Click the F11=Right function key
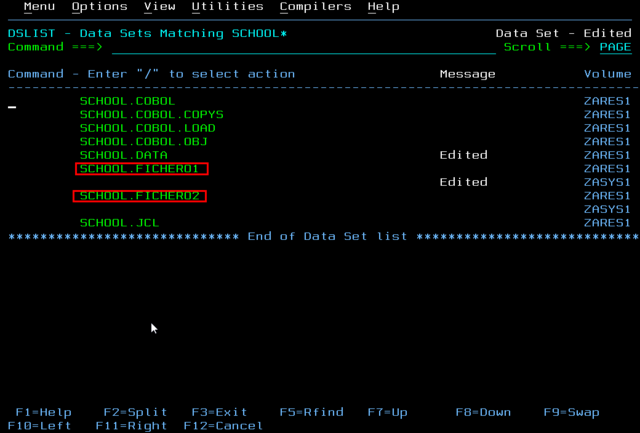 click(131, 426)
